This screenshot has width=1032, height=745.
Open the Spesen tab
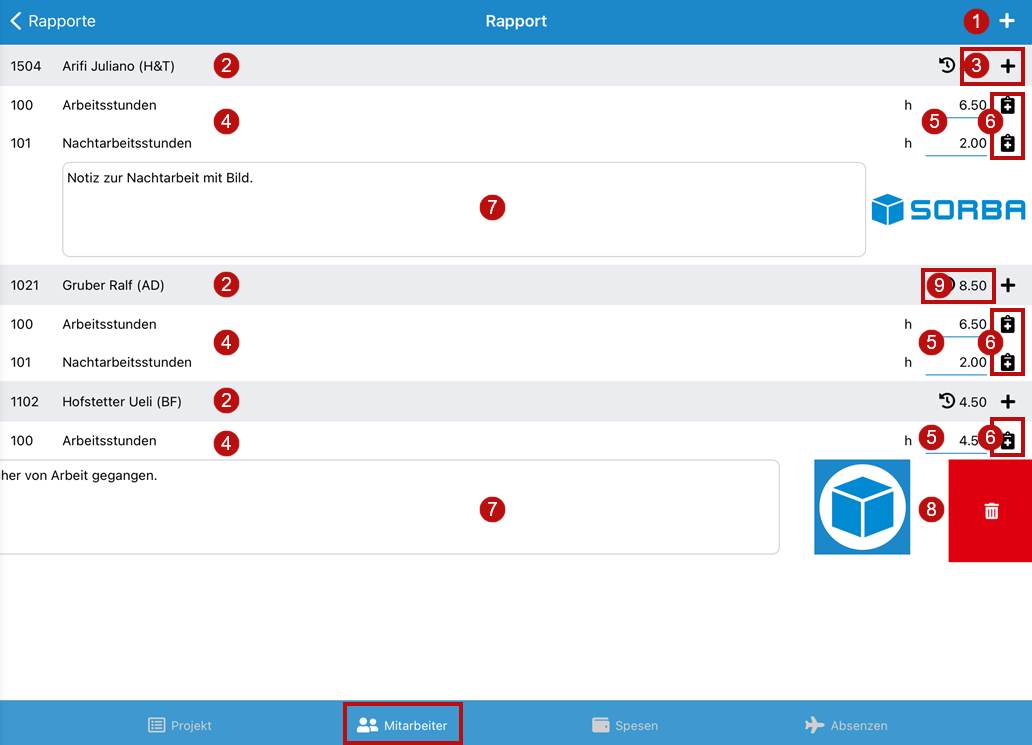click(x=625, y=725)
